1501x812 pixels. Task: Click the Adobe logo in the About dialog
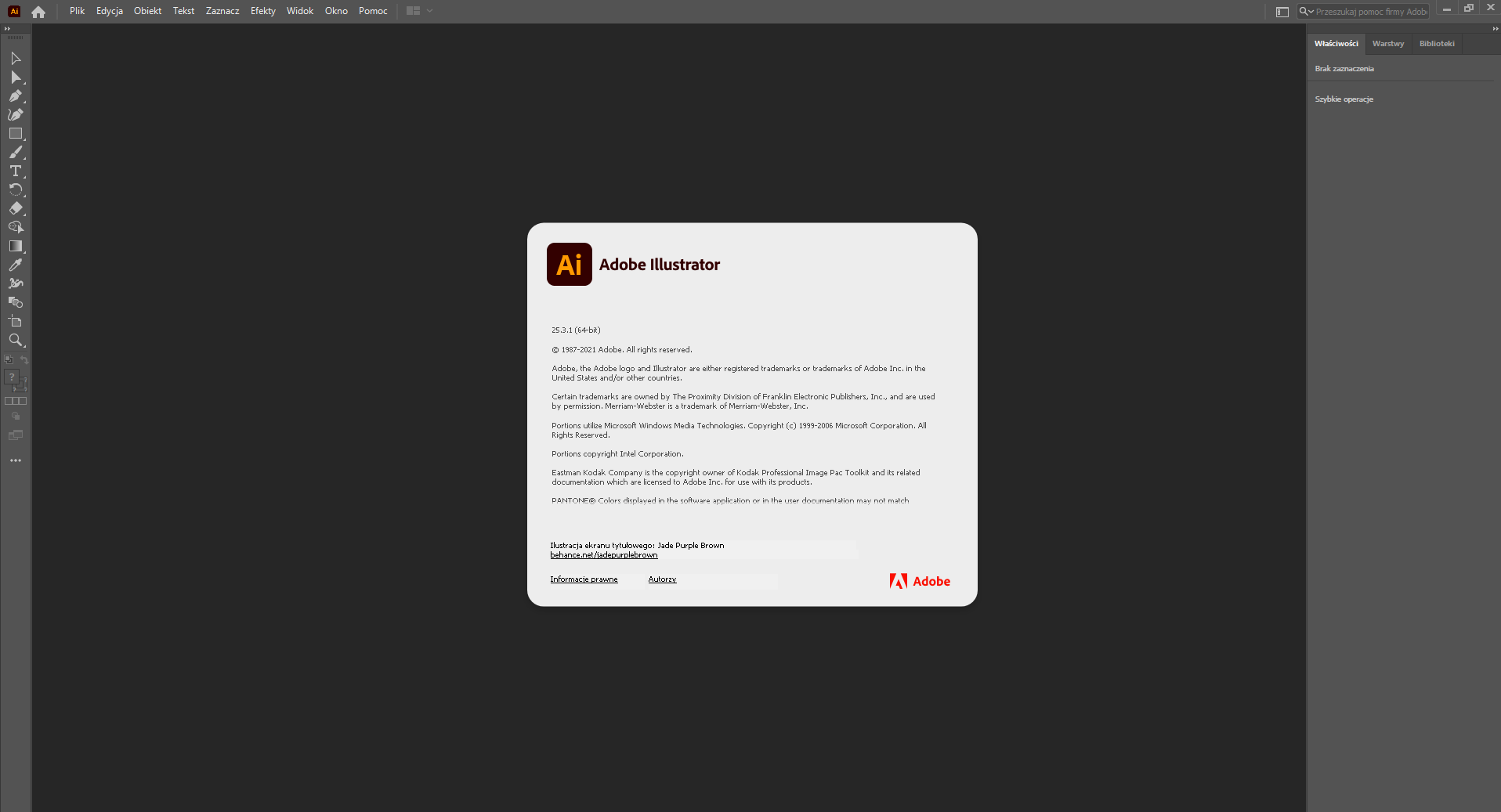click(920, 581)
